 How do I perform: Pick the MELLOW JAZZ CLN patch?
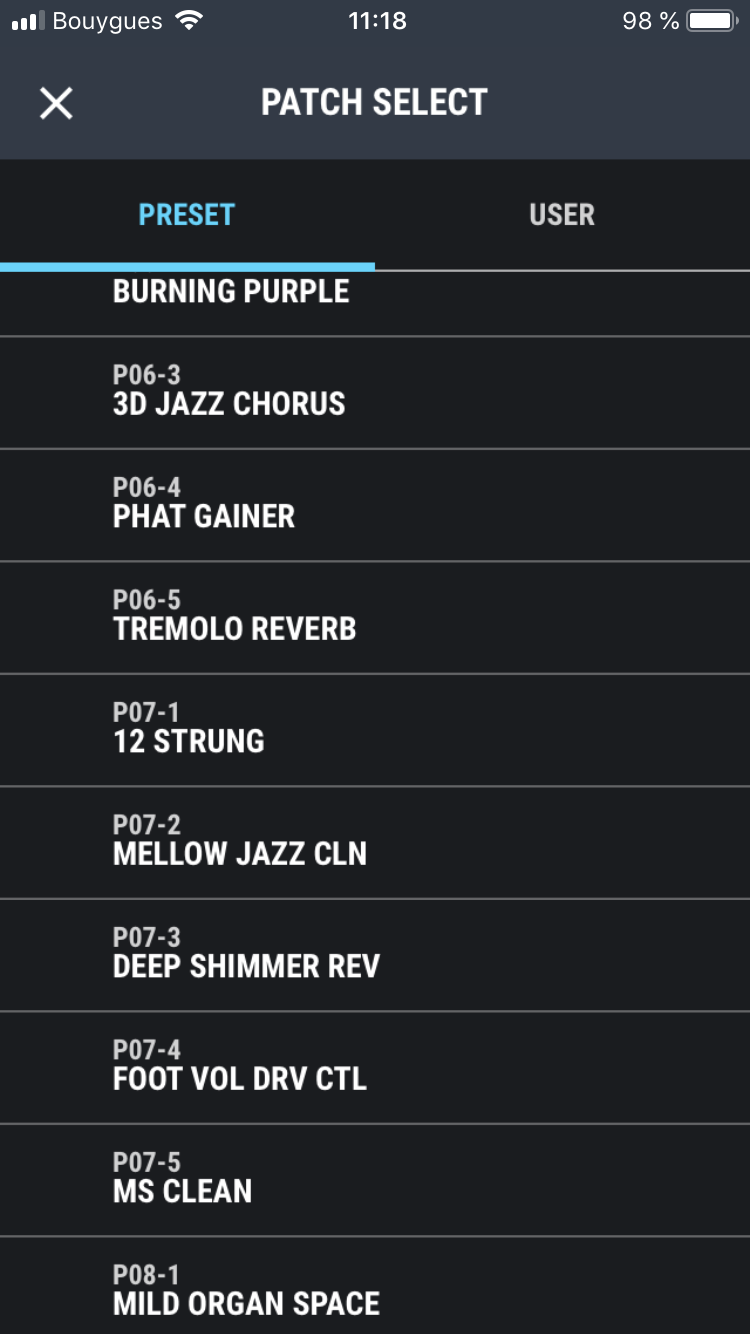click(x=240, y=842)
